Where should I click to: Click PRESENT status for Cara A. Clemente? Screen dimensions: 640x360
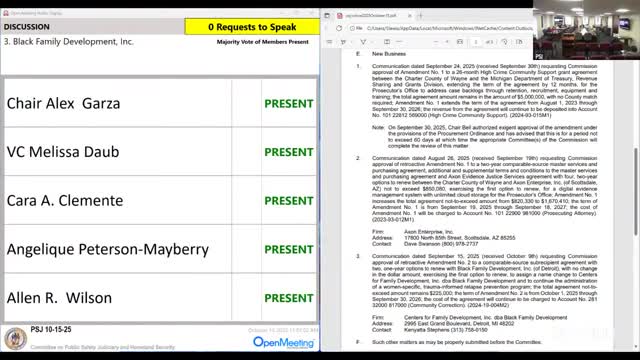tap(289, 201)
